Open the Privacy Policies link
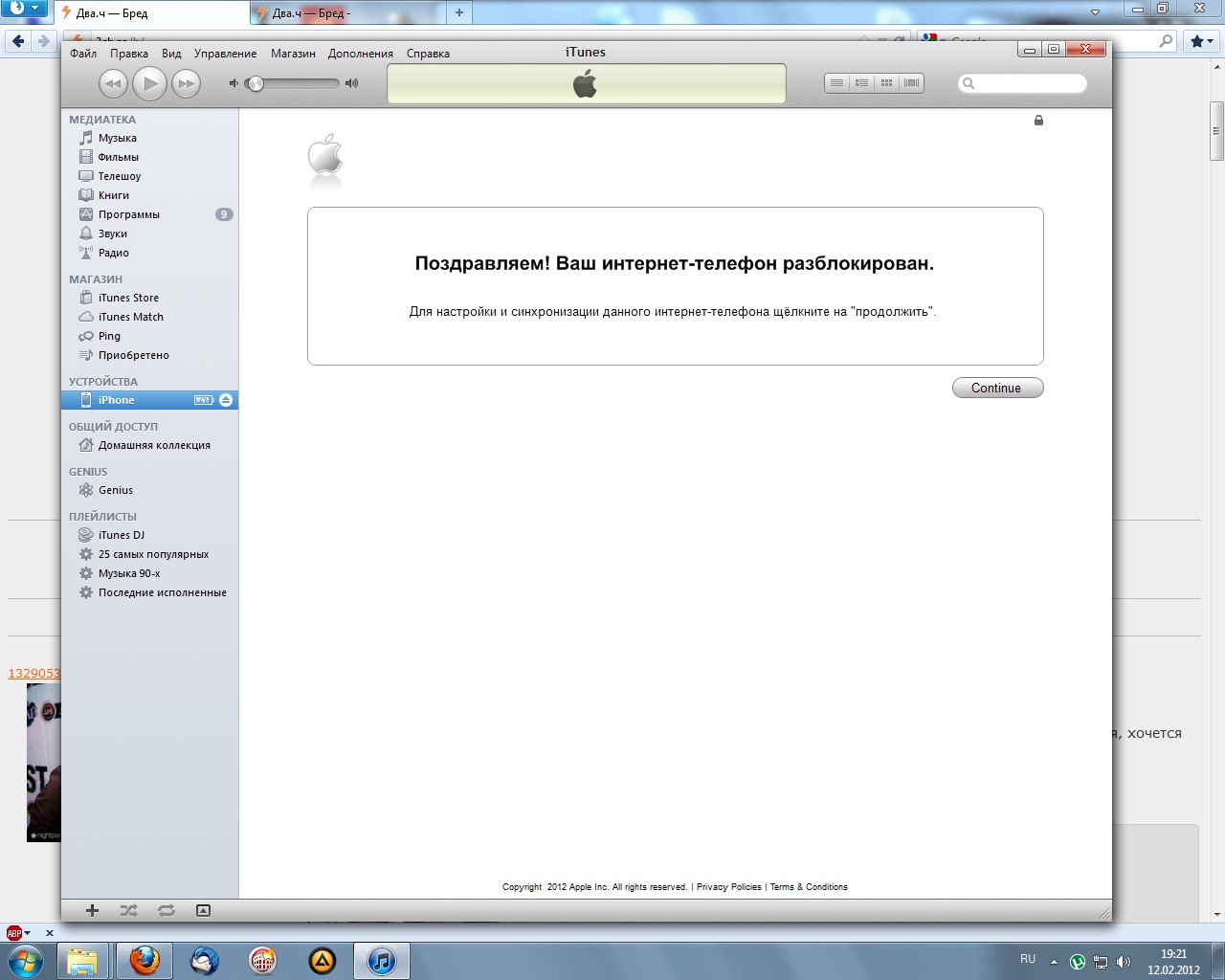The height and width of the screenshot is (980, 1225). tap(729, 887)
